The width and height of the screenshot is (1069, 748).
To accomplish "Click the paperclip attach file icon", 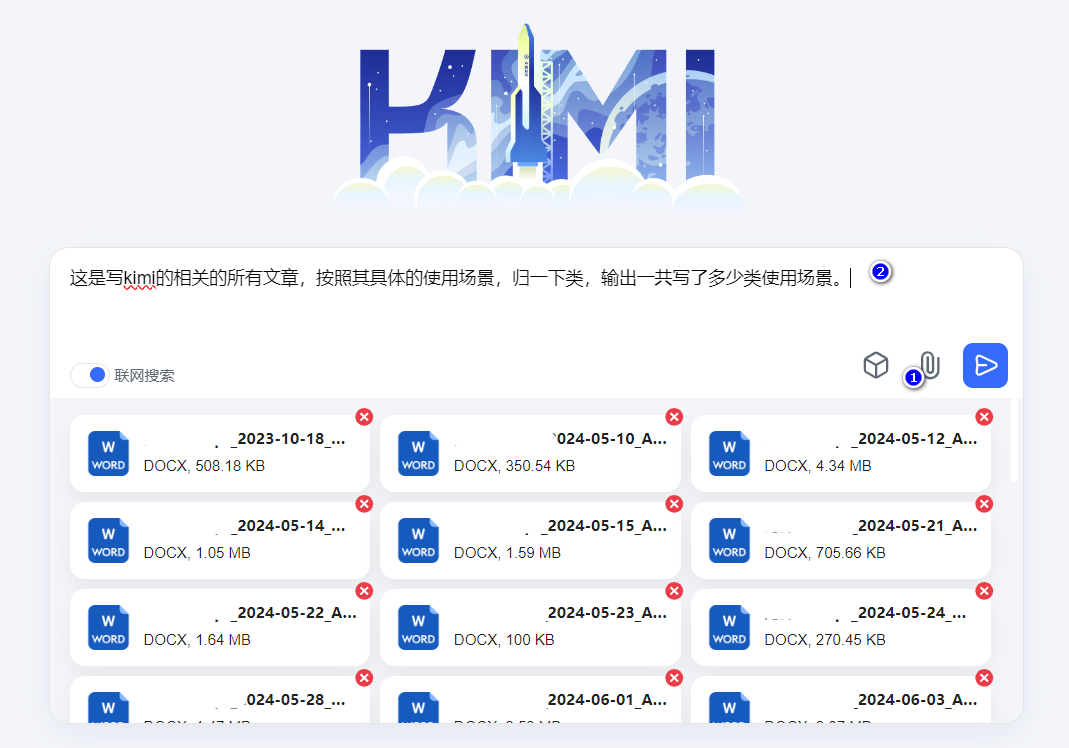I will click(x=930, y=365).
